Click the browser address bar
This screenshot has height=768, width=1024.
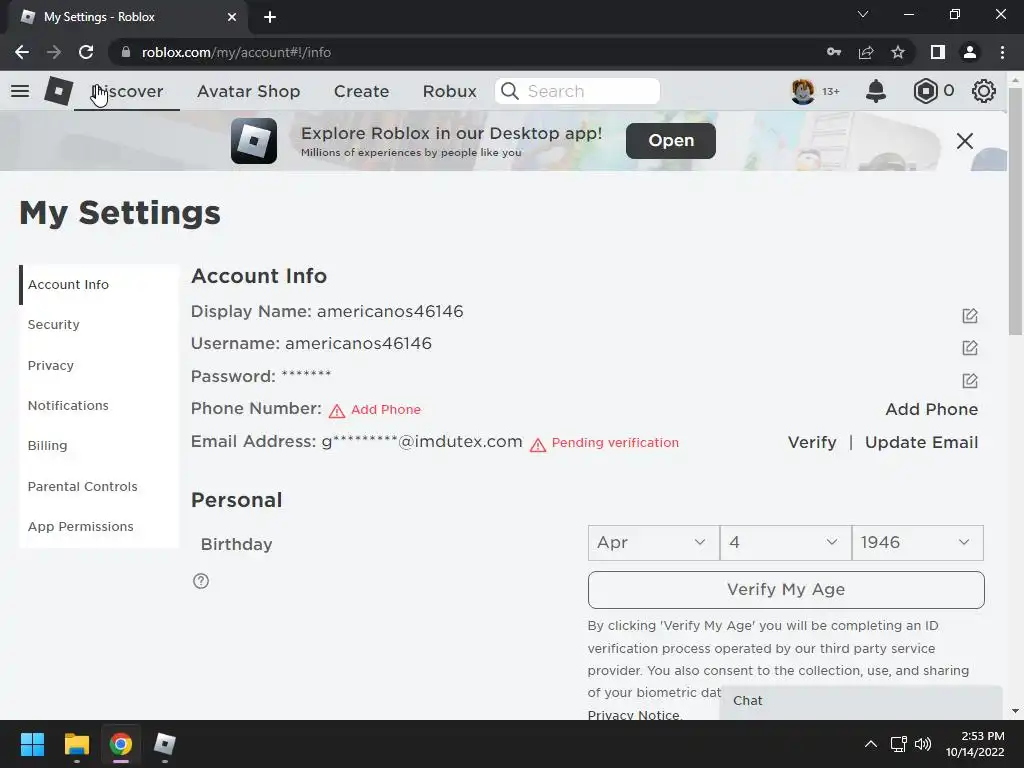tap(470, 52)
